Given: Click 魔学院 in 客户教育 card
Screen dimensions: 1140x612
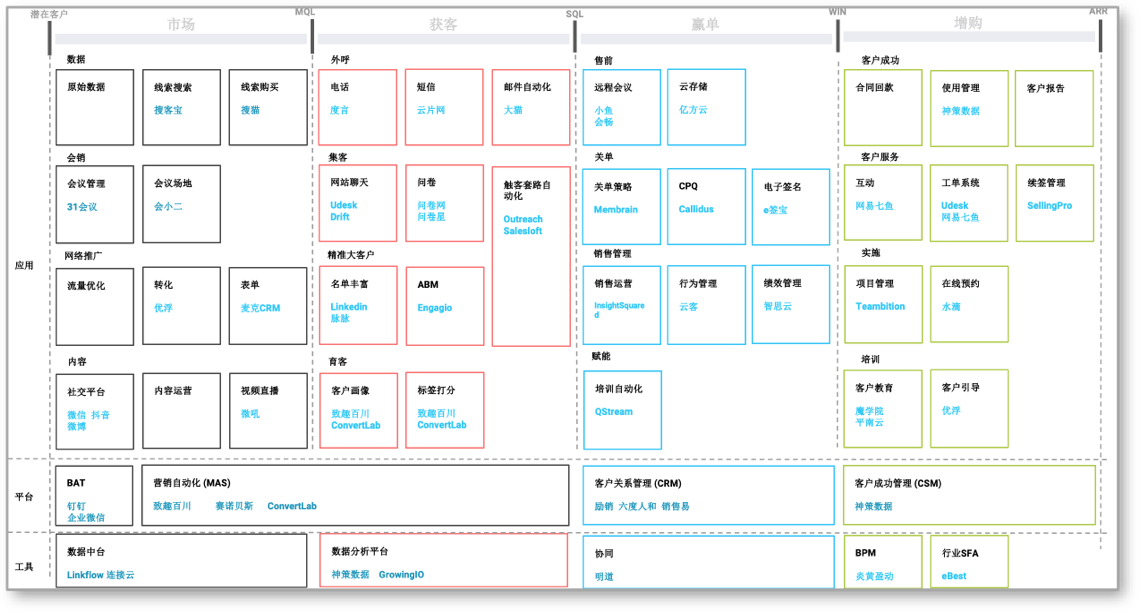Looking at the screenshot, I should [x=870, y=411].
